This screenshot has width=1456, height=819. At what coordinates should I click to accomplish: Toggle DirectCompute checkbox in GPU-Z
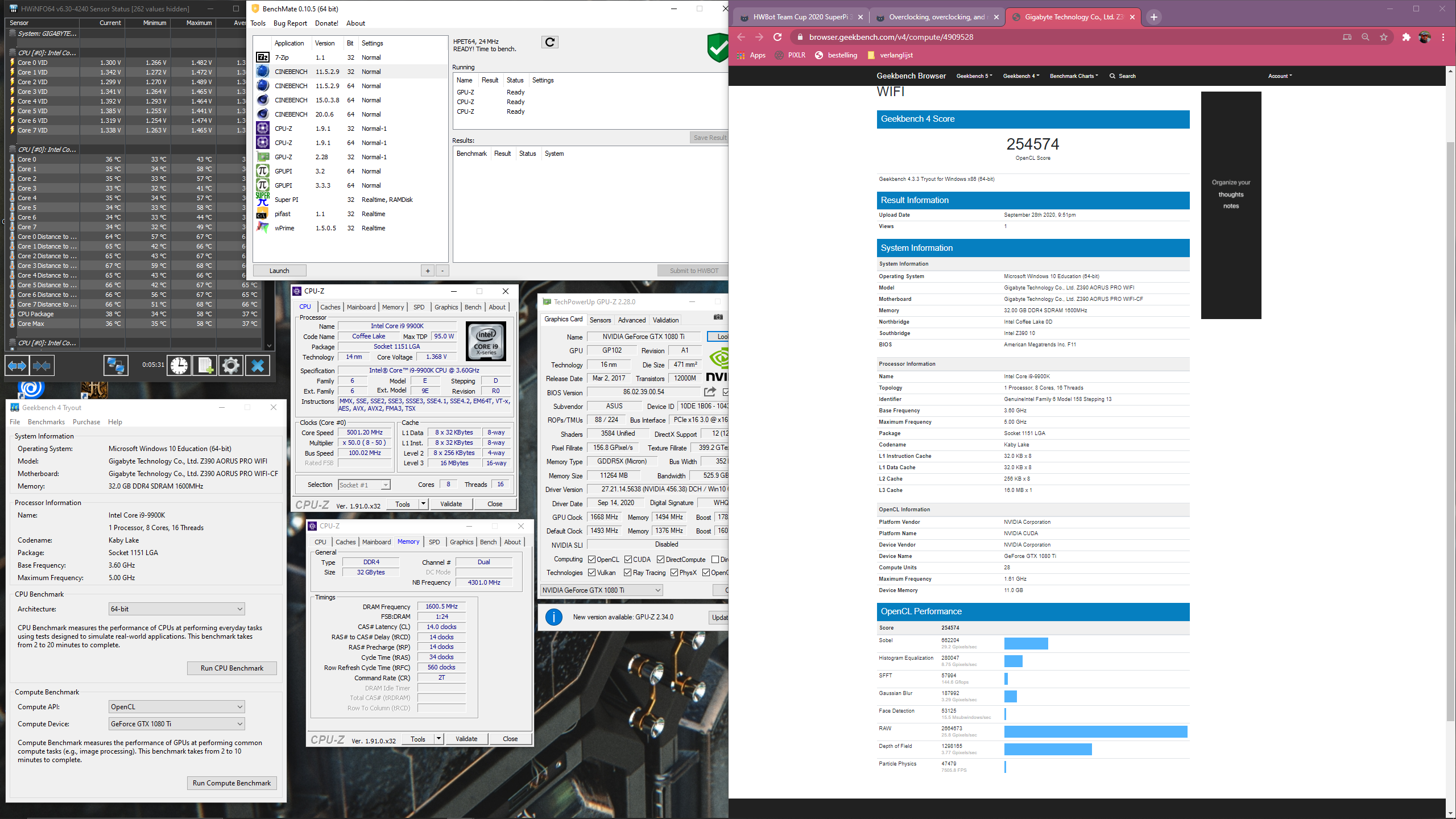(660, 560)
